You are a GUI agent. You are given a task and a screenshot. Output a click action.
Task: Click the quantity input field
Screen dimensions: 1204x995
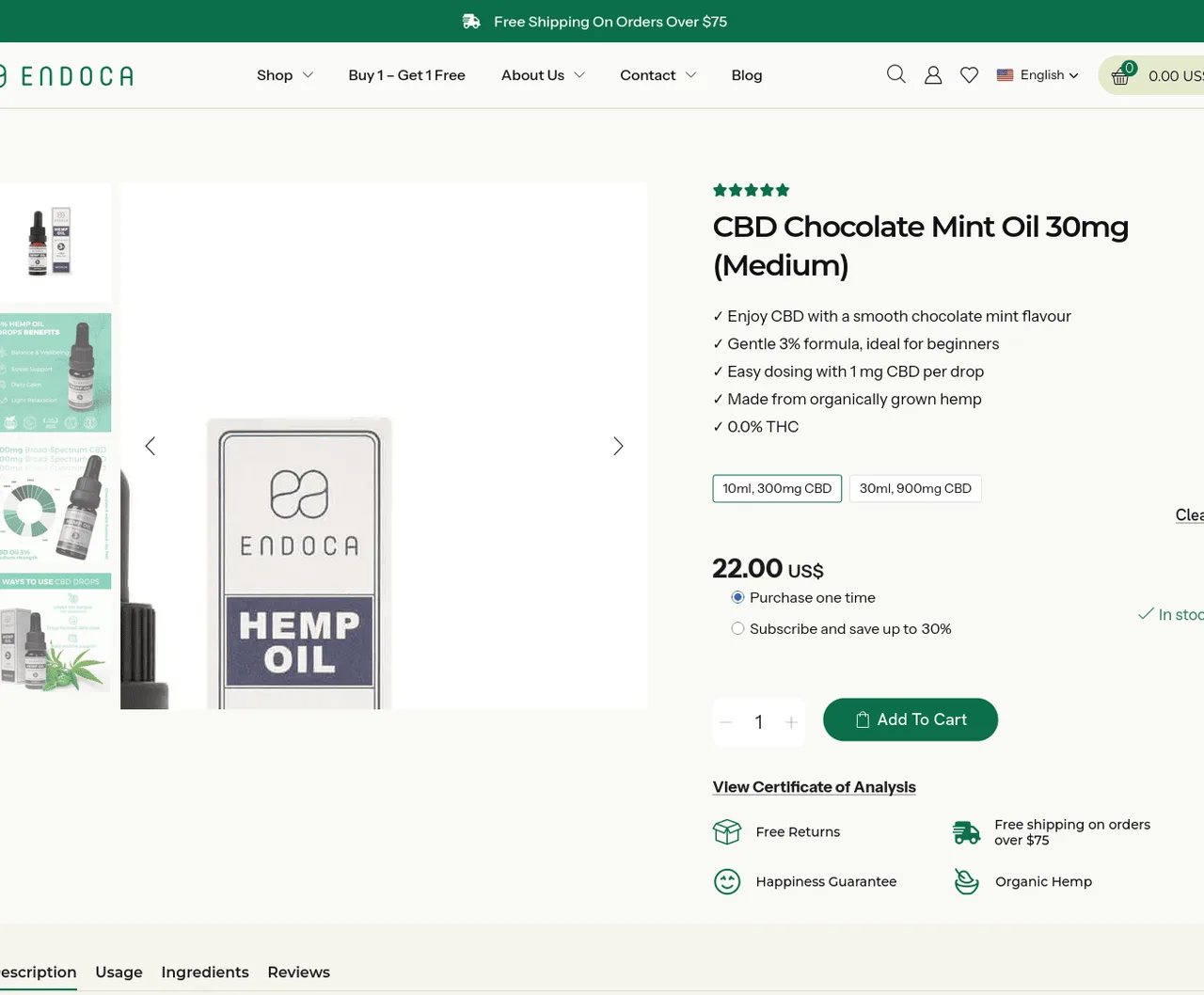tap(759, 722)
